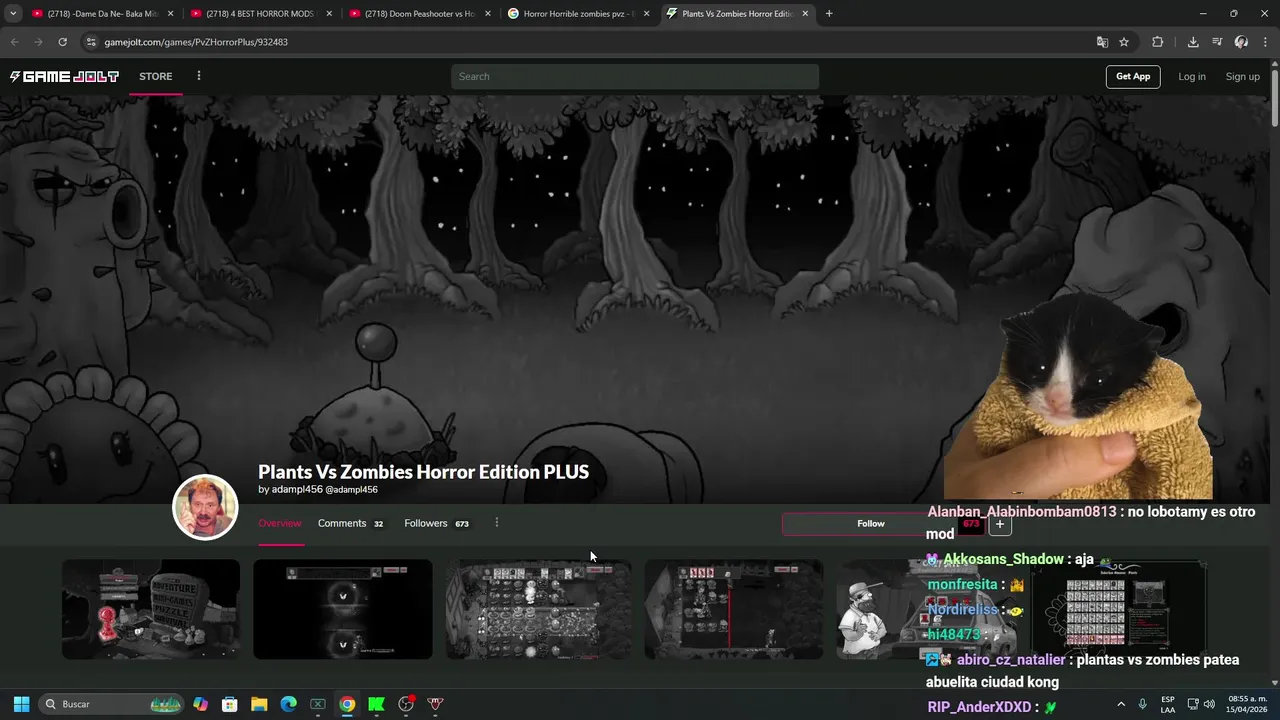The height and width of the screenshot is (720, 1280).
Task: Click the taskbar Buscar search box
Action: pyautogui.click(x=112, y=704)
